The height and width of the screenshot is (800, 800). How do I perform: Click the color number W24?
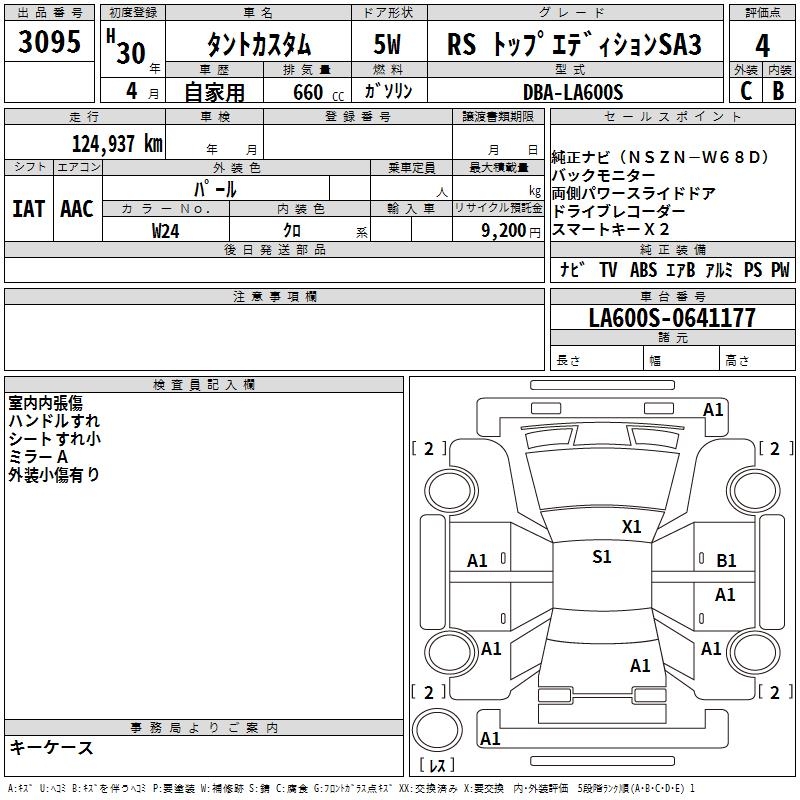pyautogui.click(x=165, y=231)
